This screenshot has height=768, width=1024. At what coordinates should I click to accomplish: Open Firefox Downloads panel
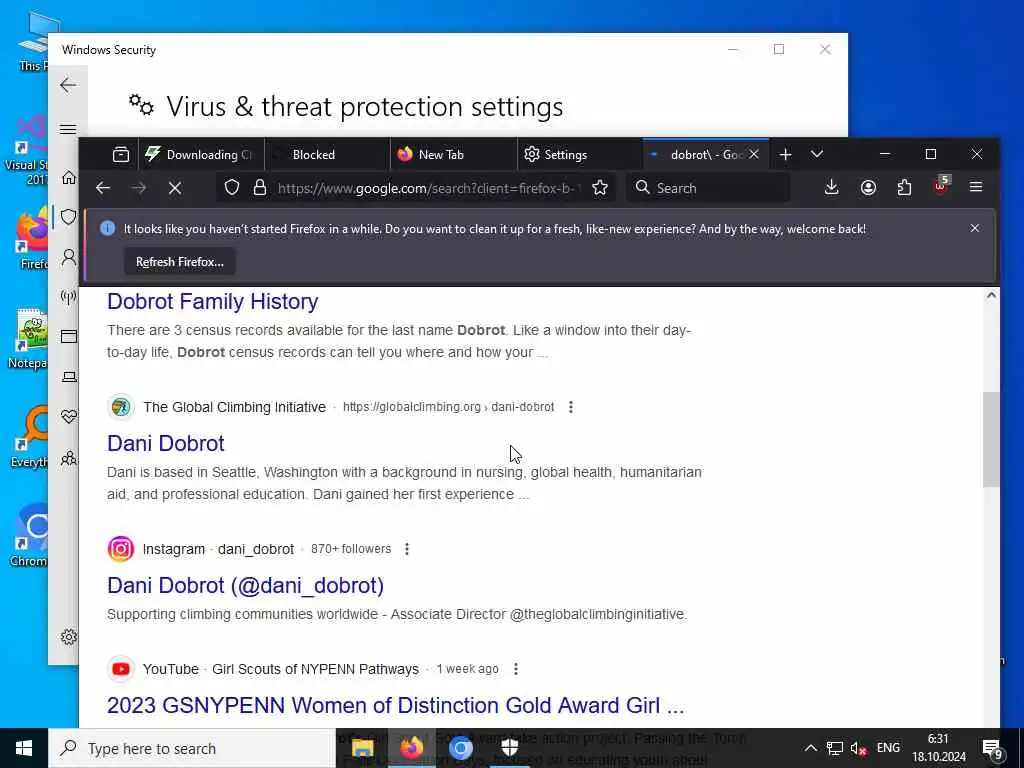831,188
